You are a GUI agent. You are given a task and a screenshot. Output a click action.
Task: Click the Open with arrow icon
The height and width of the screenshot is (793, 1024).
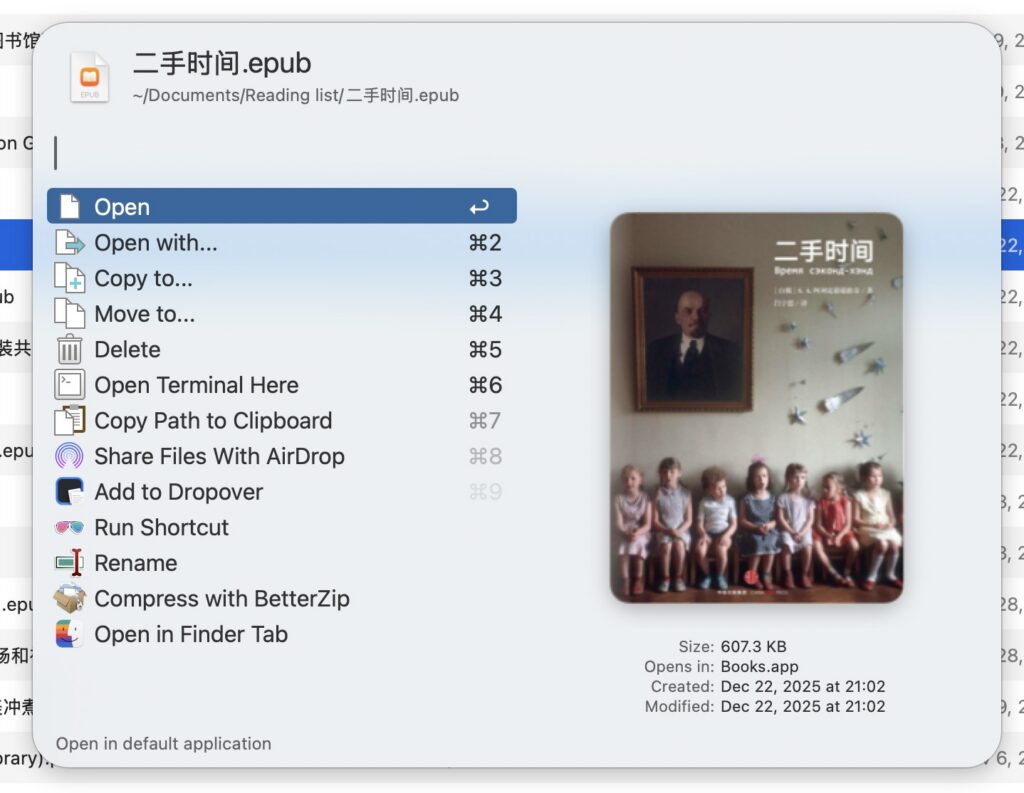69,242
